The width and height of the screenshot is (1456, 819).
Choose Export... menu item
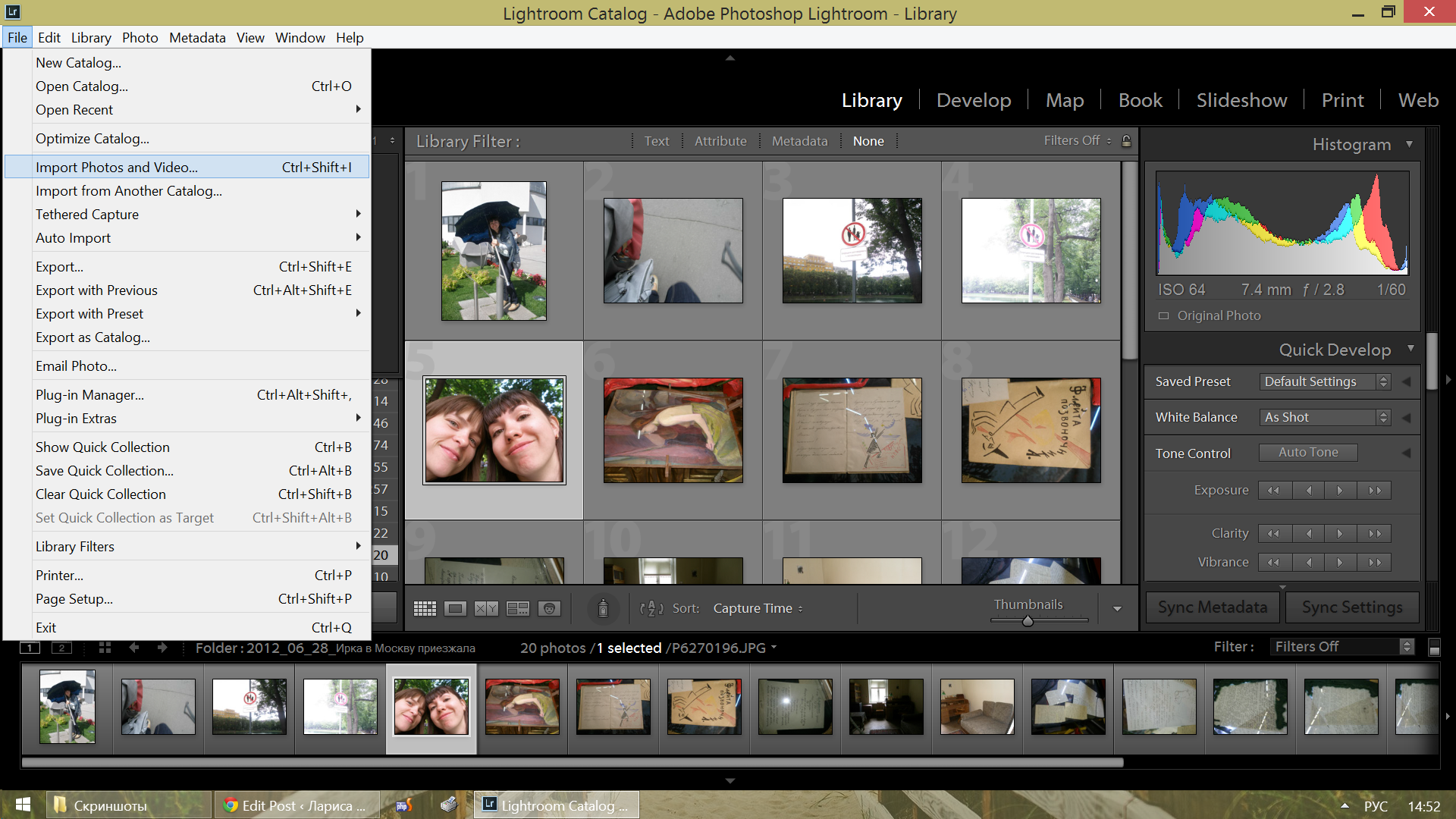click(x=187, y=267)
